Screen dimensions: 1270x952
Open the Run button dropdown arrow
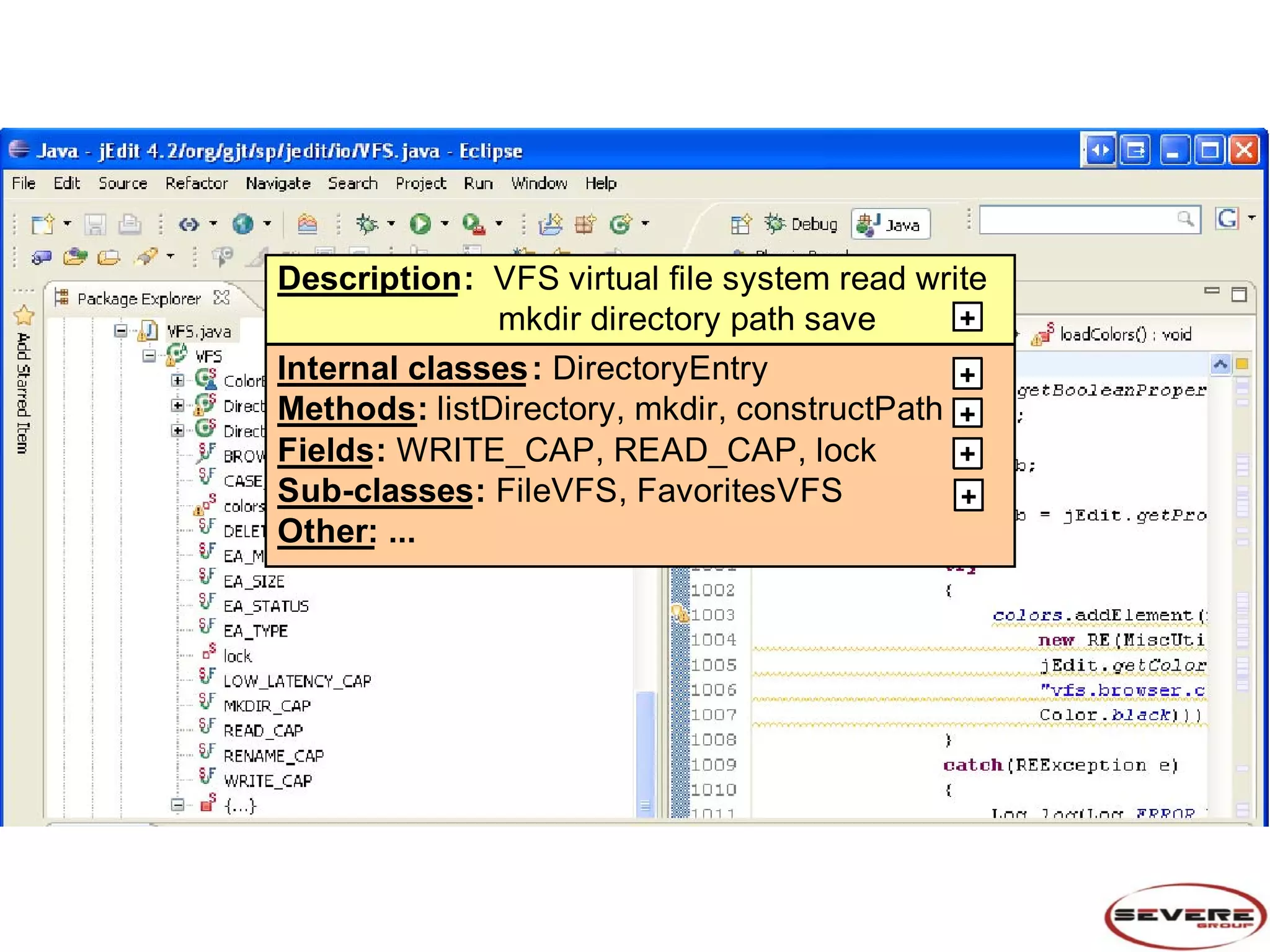click(445, 223)
